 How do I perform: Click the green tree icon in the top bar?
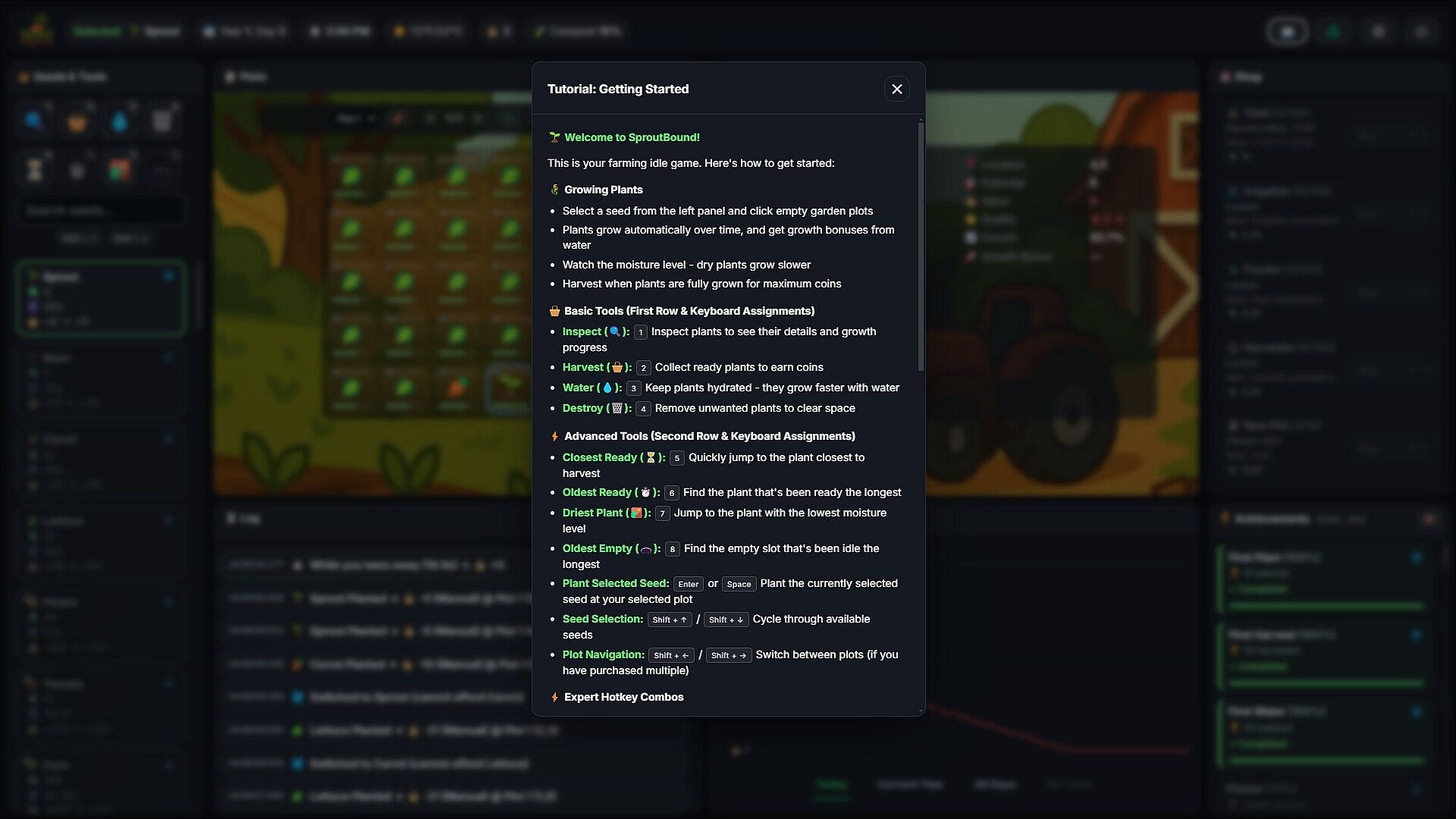1333,31
